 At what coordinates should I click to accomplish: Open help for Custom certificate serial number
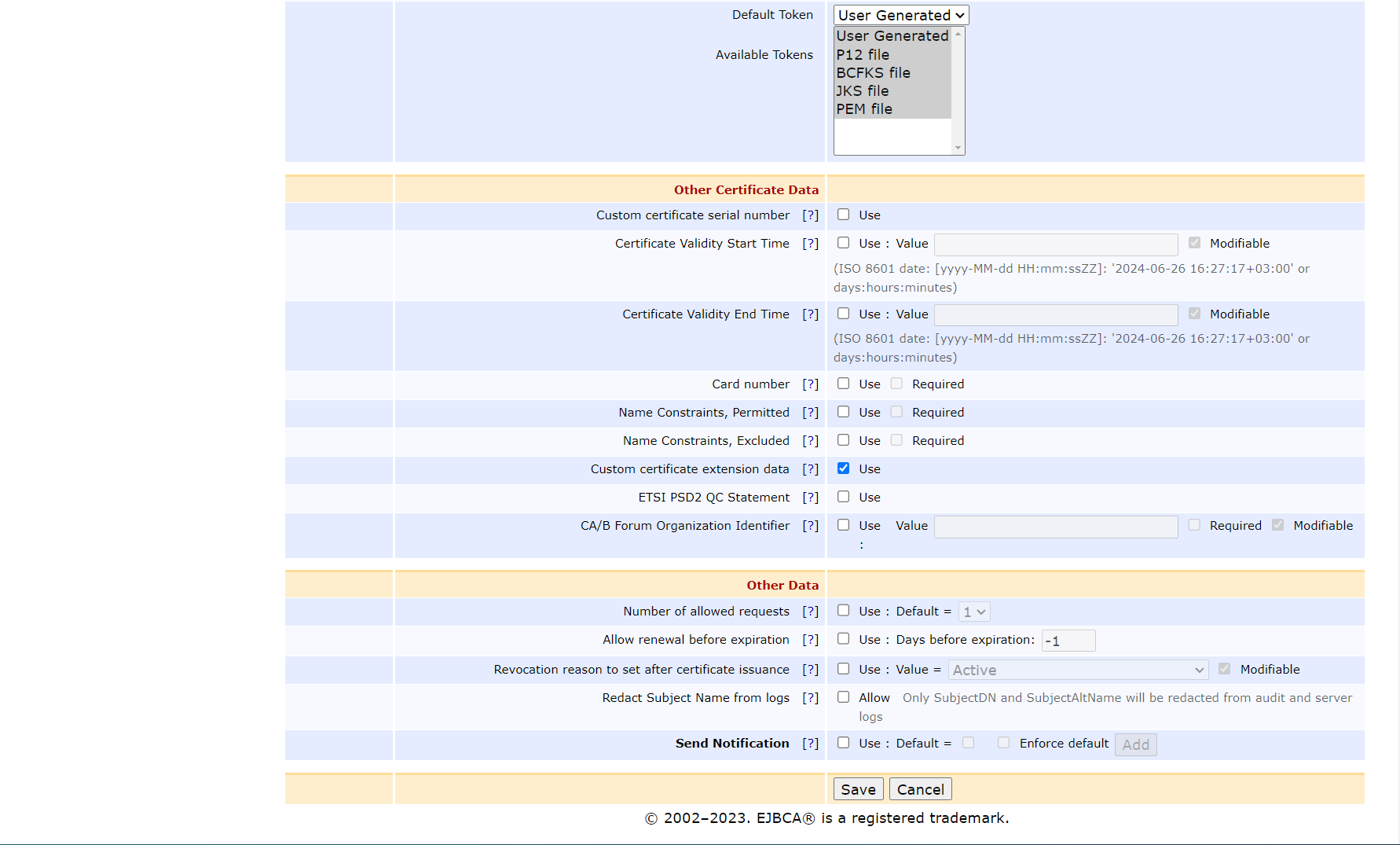coord(810,215)
